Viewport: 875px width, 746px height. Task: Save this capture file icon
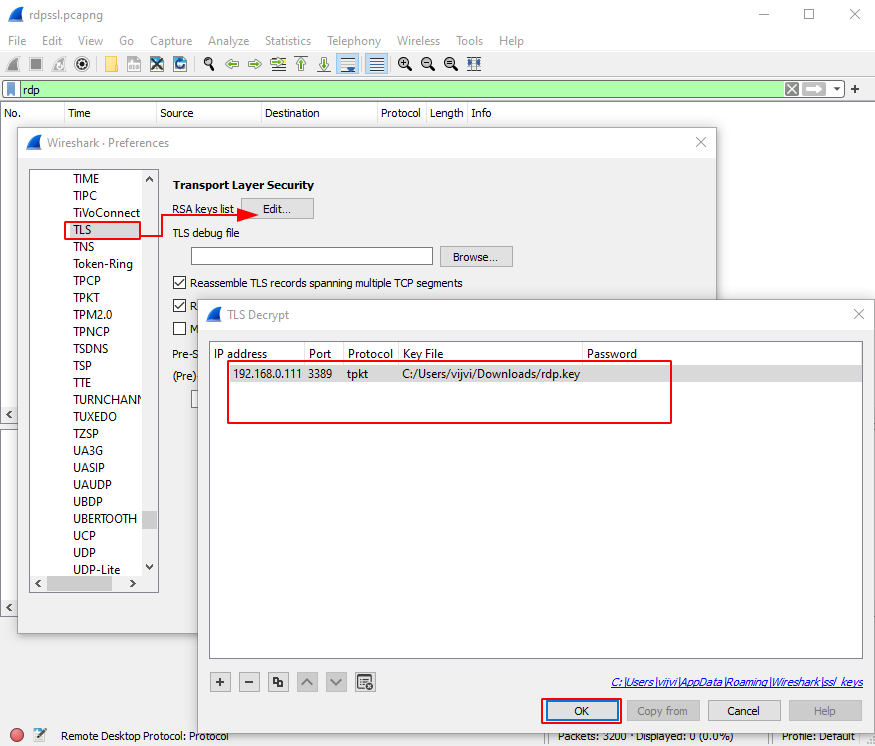134,64
